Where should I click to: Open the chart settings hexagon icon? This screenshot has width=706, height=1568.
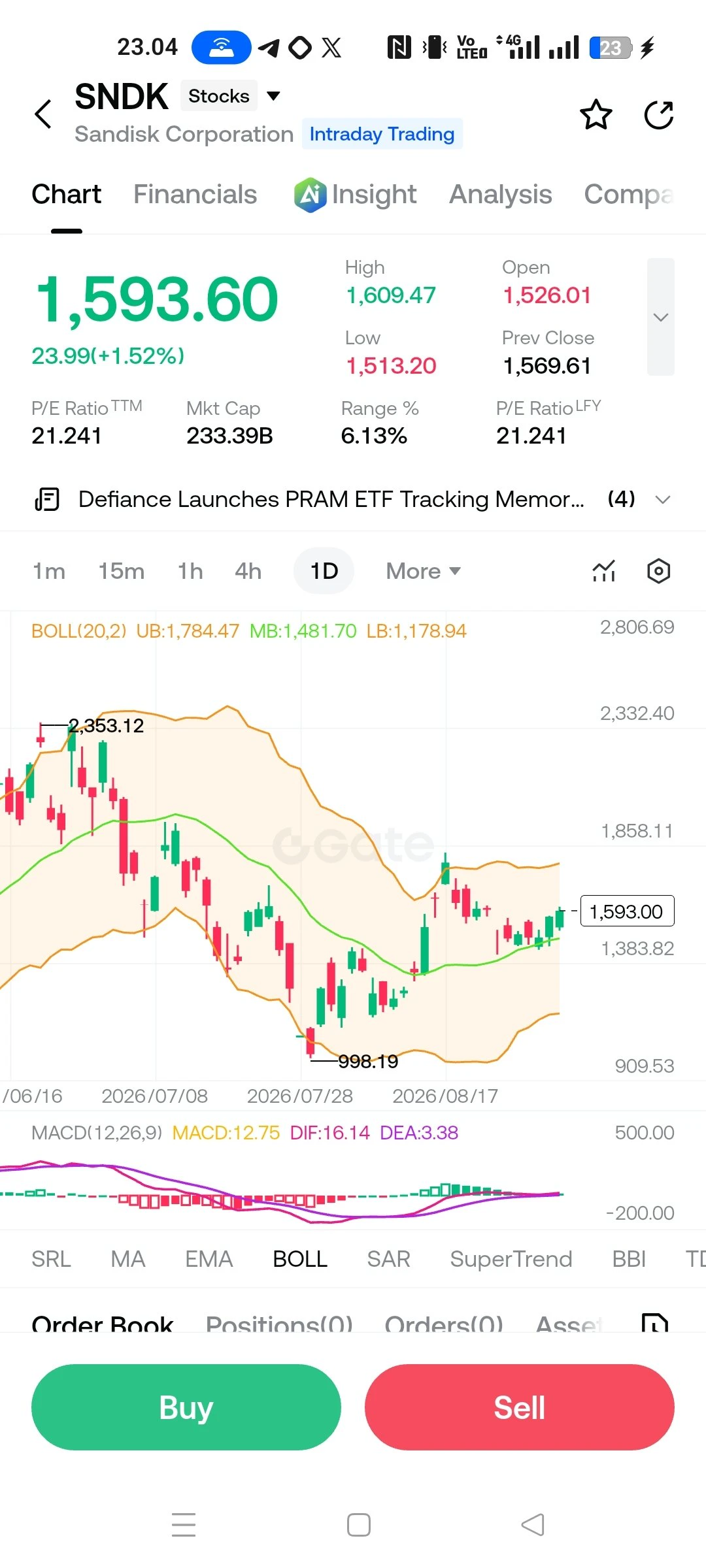[658, 571]
